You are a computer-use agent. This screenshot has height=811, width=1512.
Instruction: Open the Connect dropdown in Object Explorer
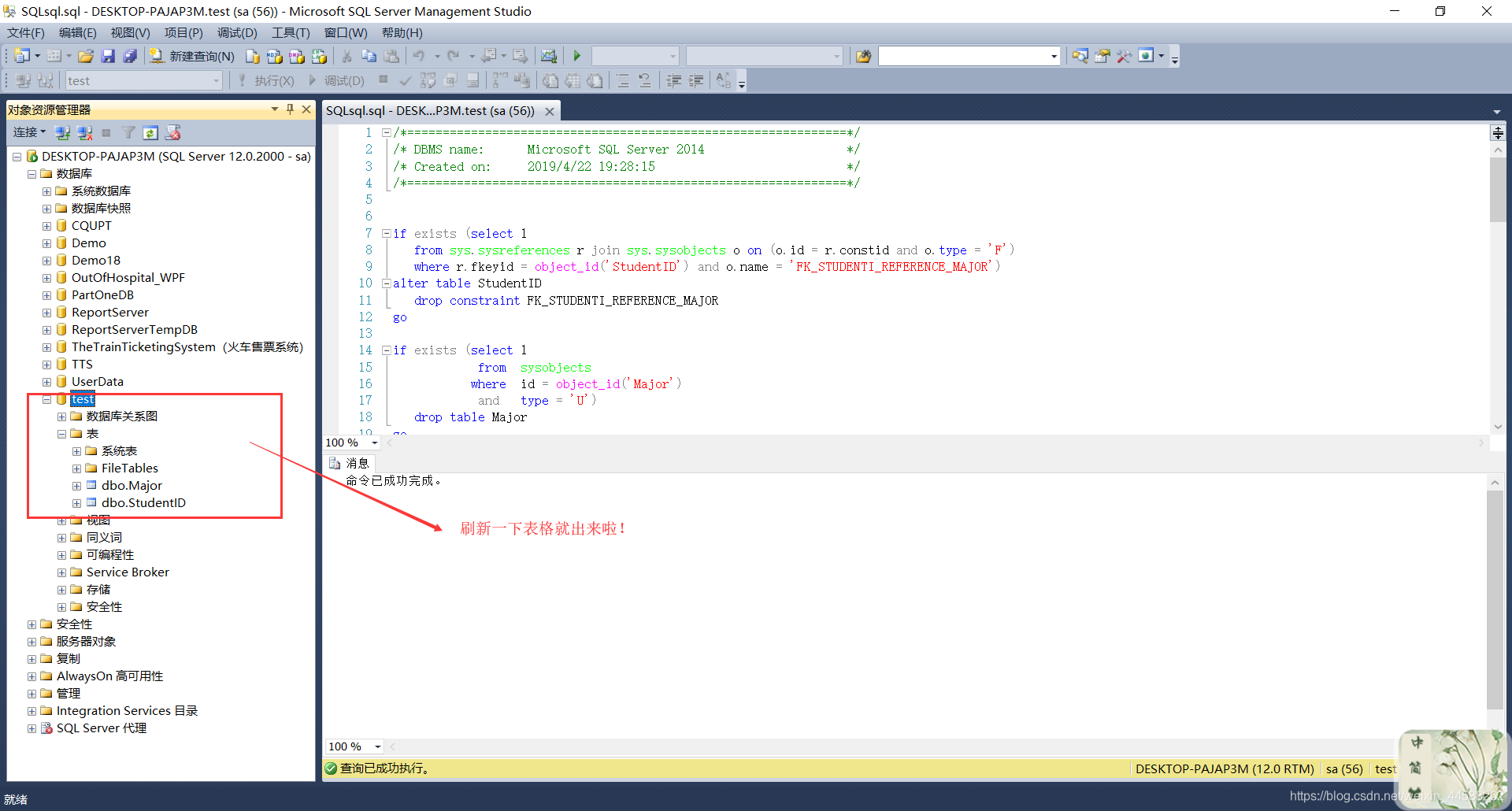29,132
